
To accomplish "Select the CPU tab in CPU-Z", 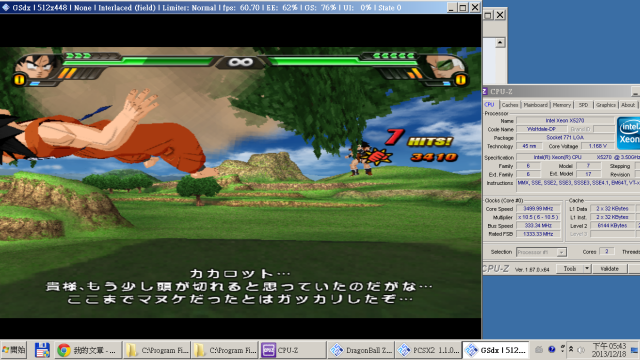I will 489,104.
